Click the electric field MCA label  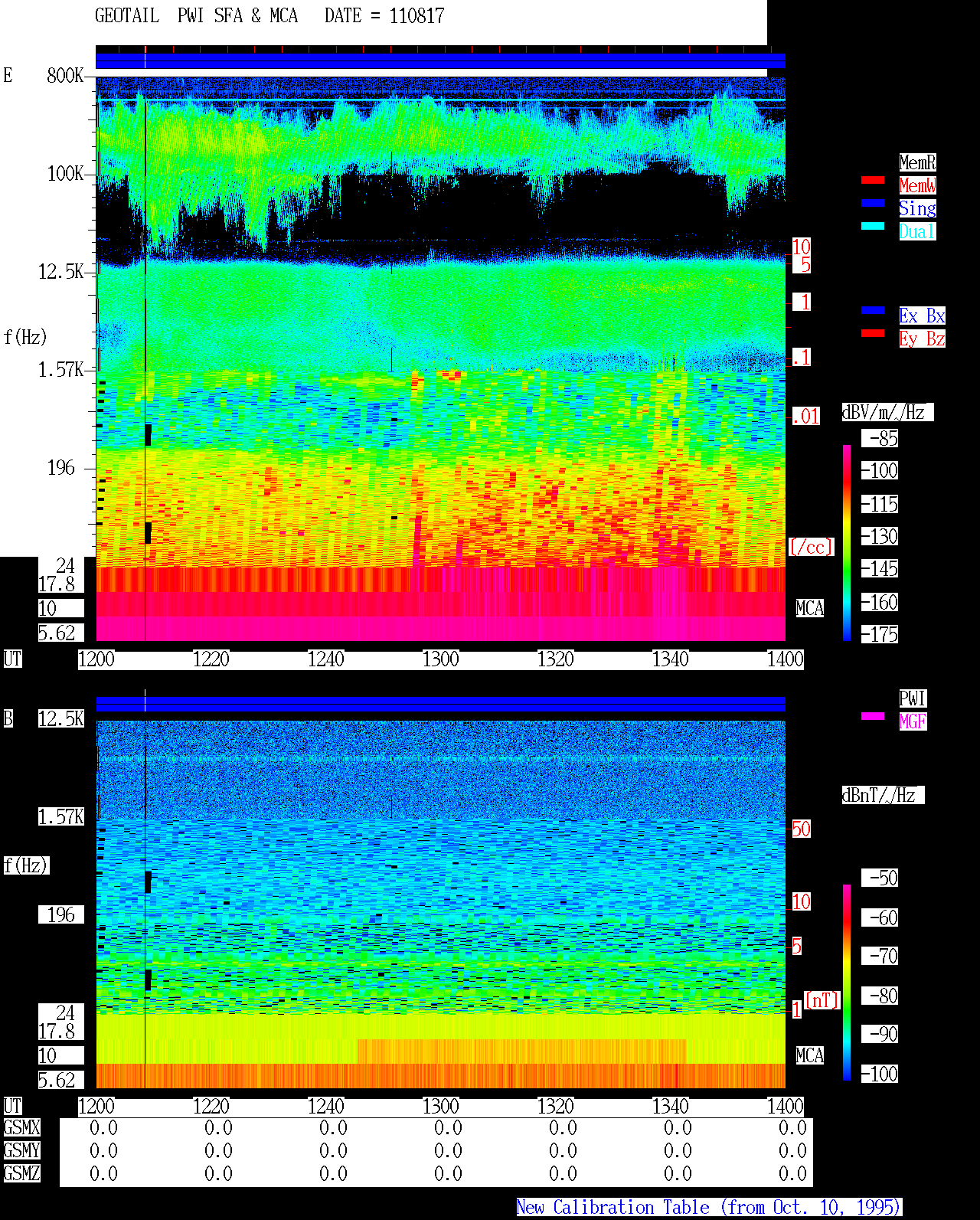810,609
